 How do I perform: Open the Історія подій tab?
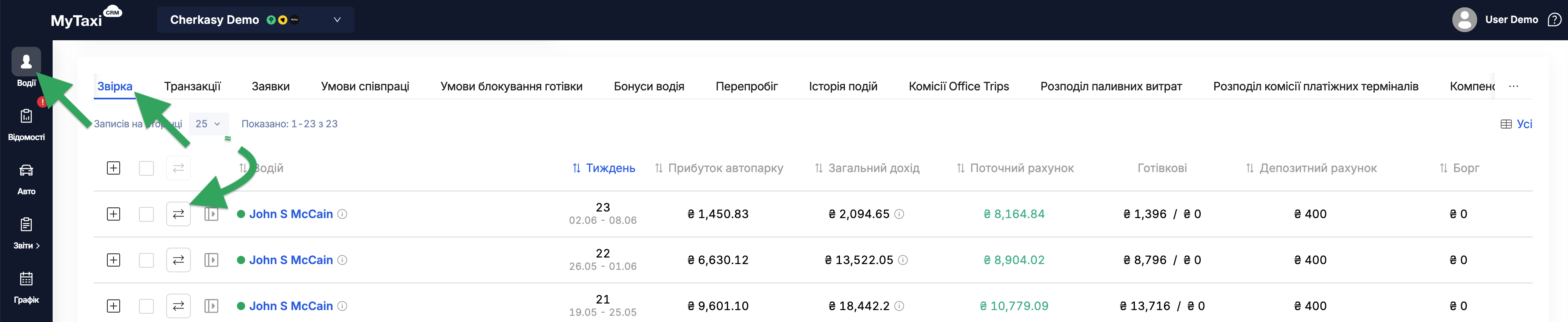pyautogui.click(x=843, y=86)
